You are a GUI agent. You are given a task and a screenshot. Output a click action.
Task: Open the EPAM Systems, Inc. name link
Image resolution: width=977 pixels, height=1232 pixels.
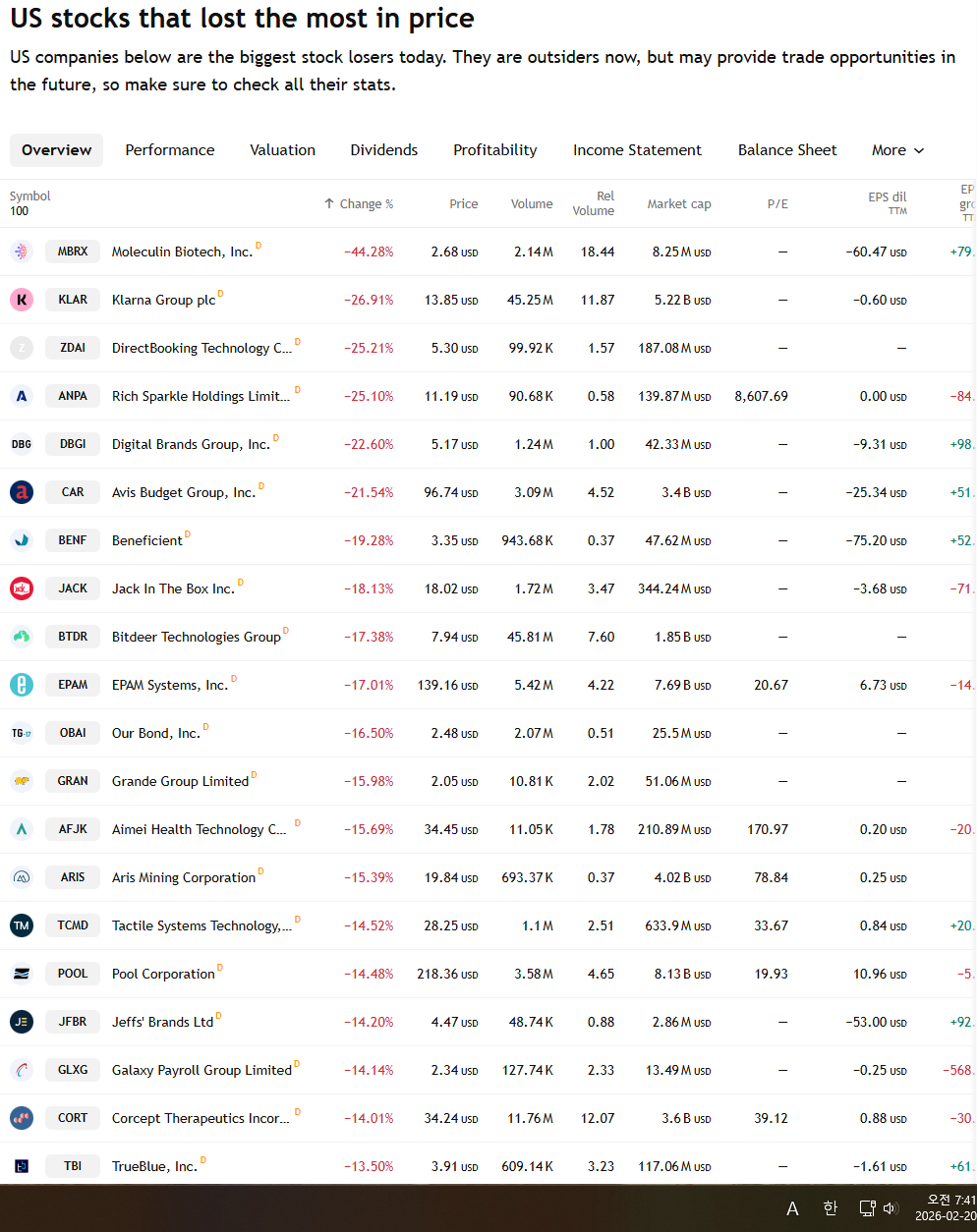click(170, 685)
